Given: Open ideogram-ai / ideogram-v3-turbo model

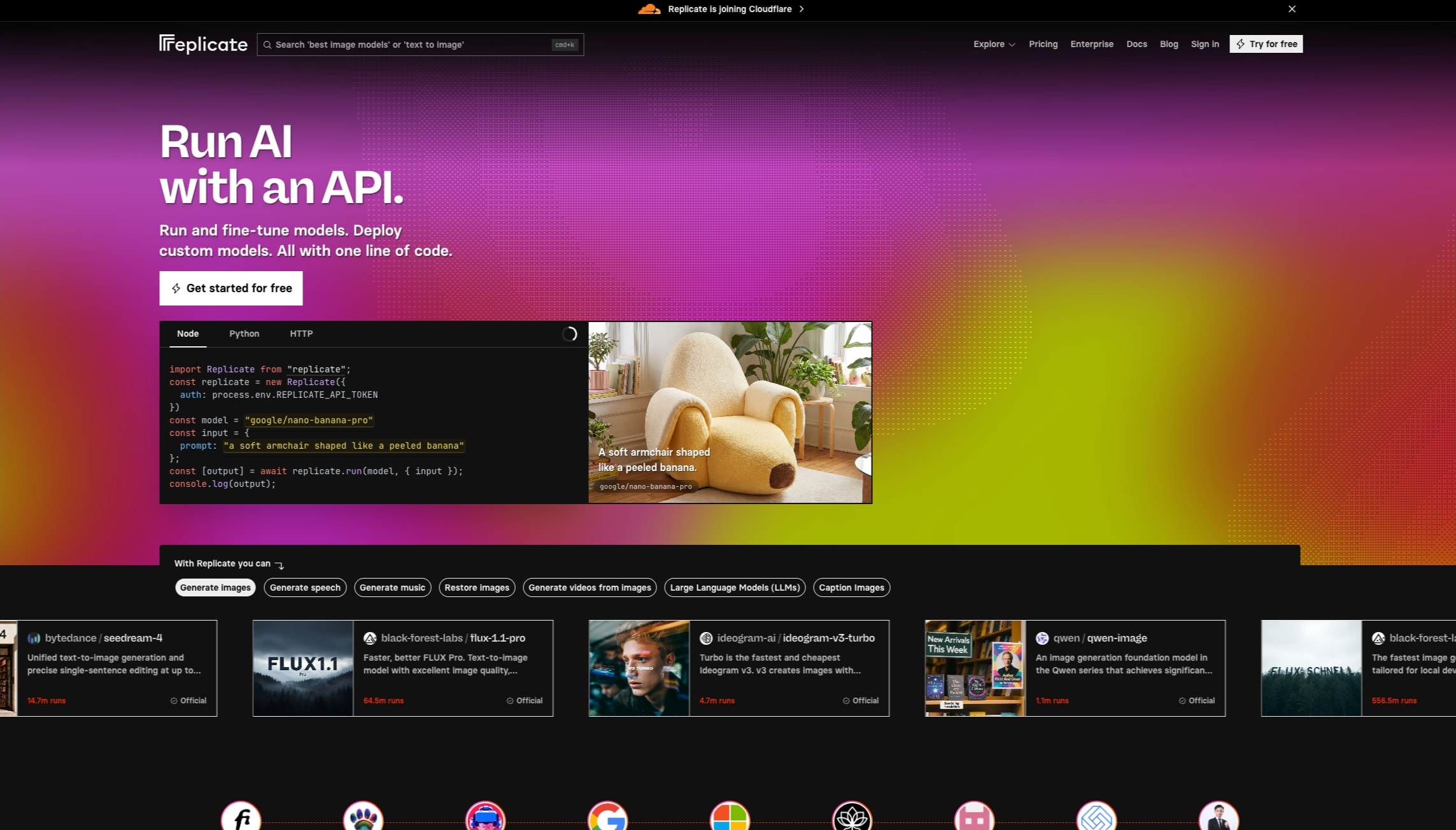Looking at the screenshot, I should tap(796, 638).
